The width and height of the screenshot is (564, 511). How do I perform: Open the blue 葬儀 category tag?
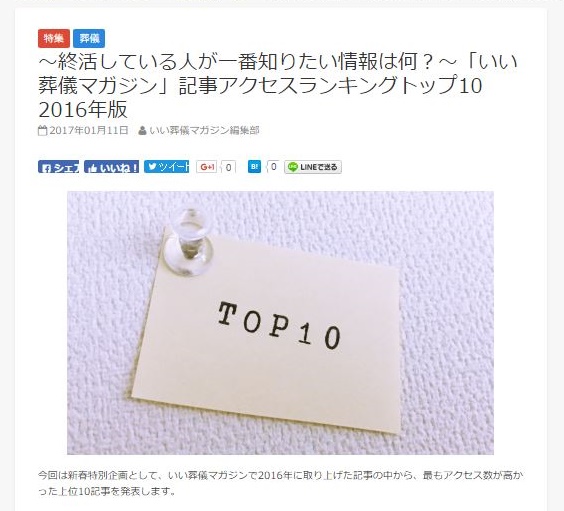click(89, 38)
